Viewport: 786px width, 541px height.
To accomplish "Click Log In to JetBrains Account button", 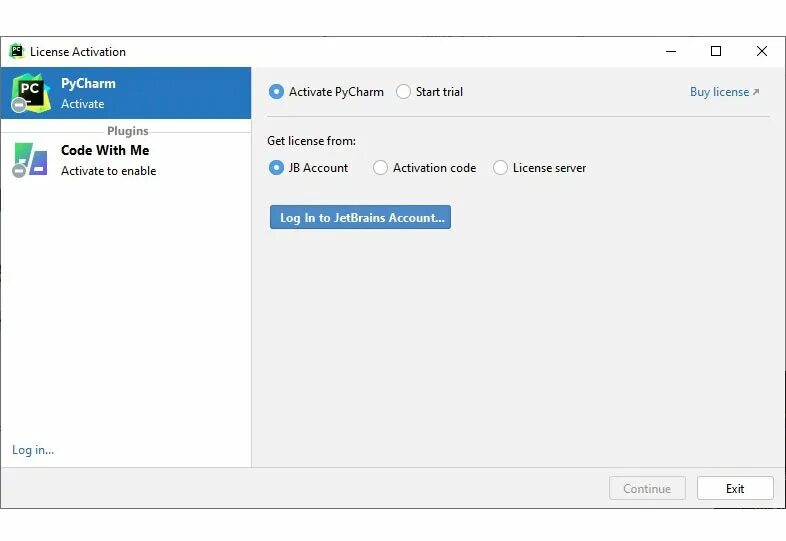I will click(x=360, y=217).
